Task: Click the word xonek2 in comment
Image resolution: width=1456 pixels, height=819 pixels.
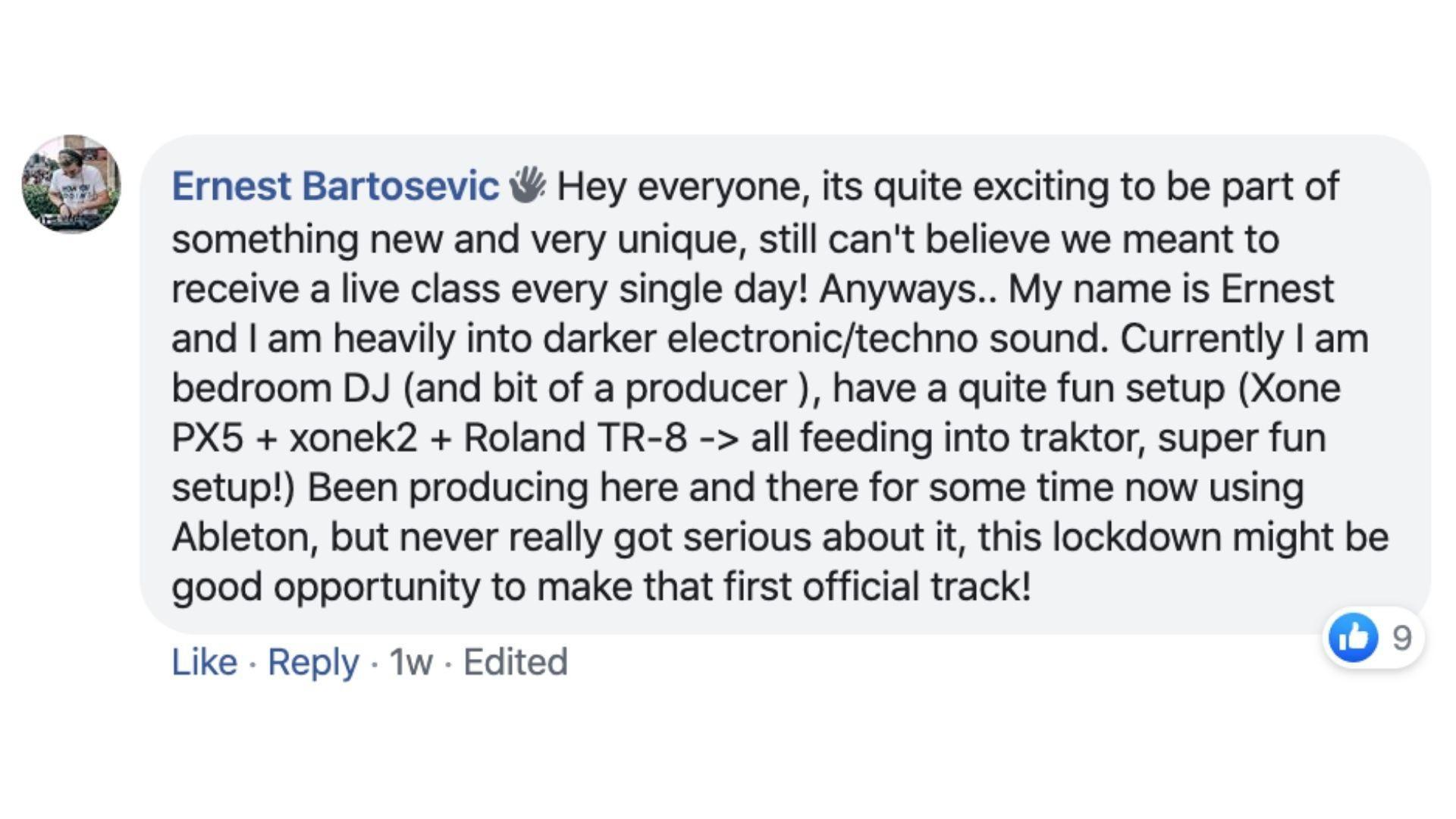Action: coord(353,438)
